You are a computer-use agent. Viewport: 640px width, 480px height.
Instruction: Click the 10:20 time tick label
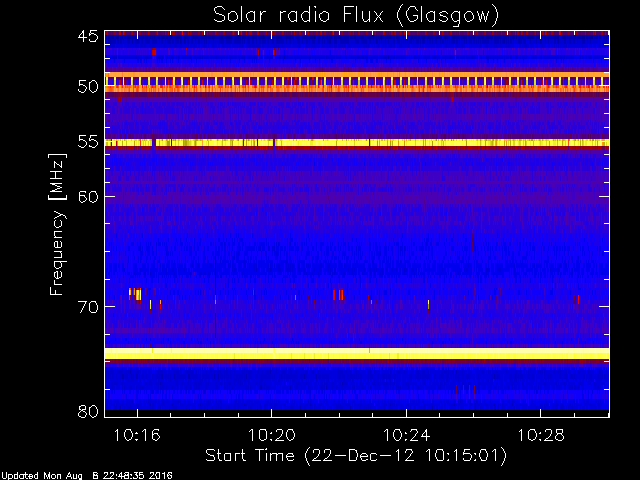pyautogui.click(x=272, y=435)
